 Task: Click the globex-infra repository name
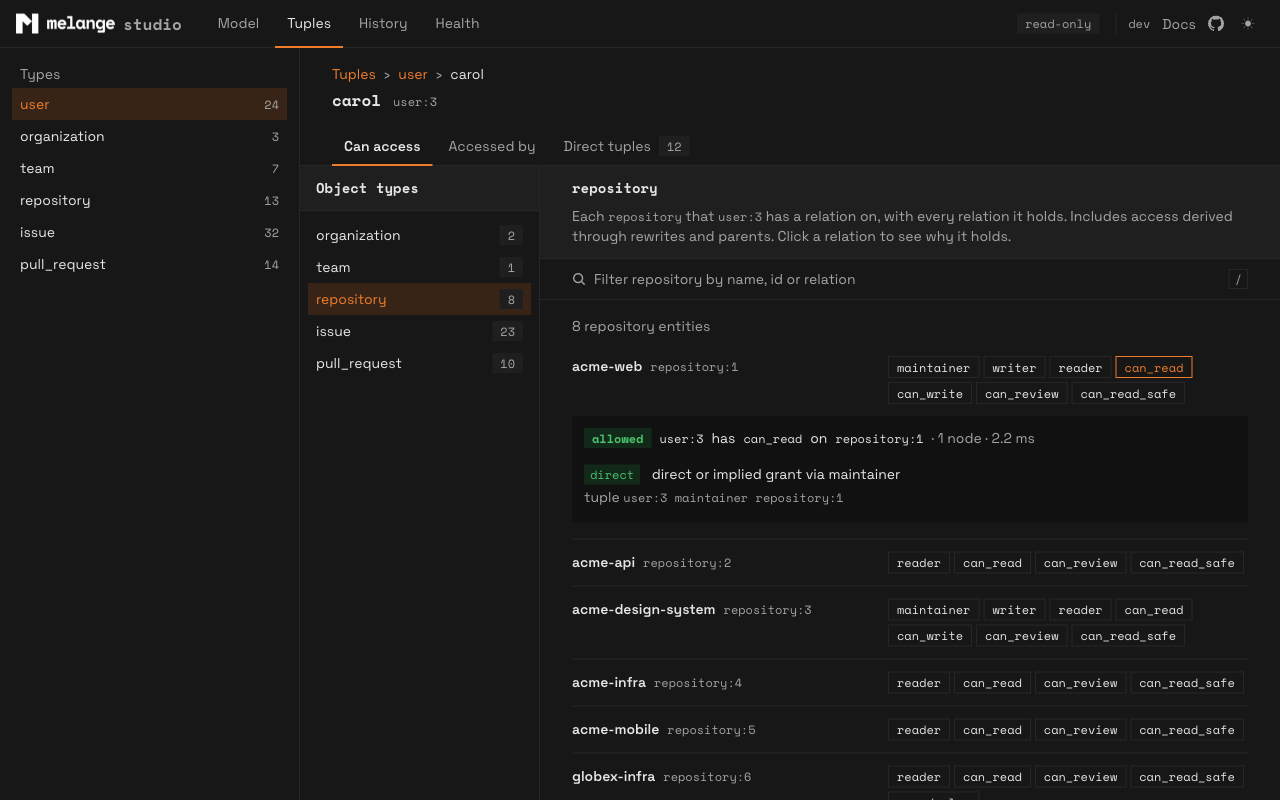613,777
